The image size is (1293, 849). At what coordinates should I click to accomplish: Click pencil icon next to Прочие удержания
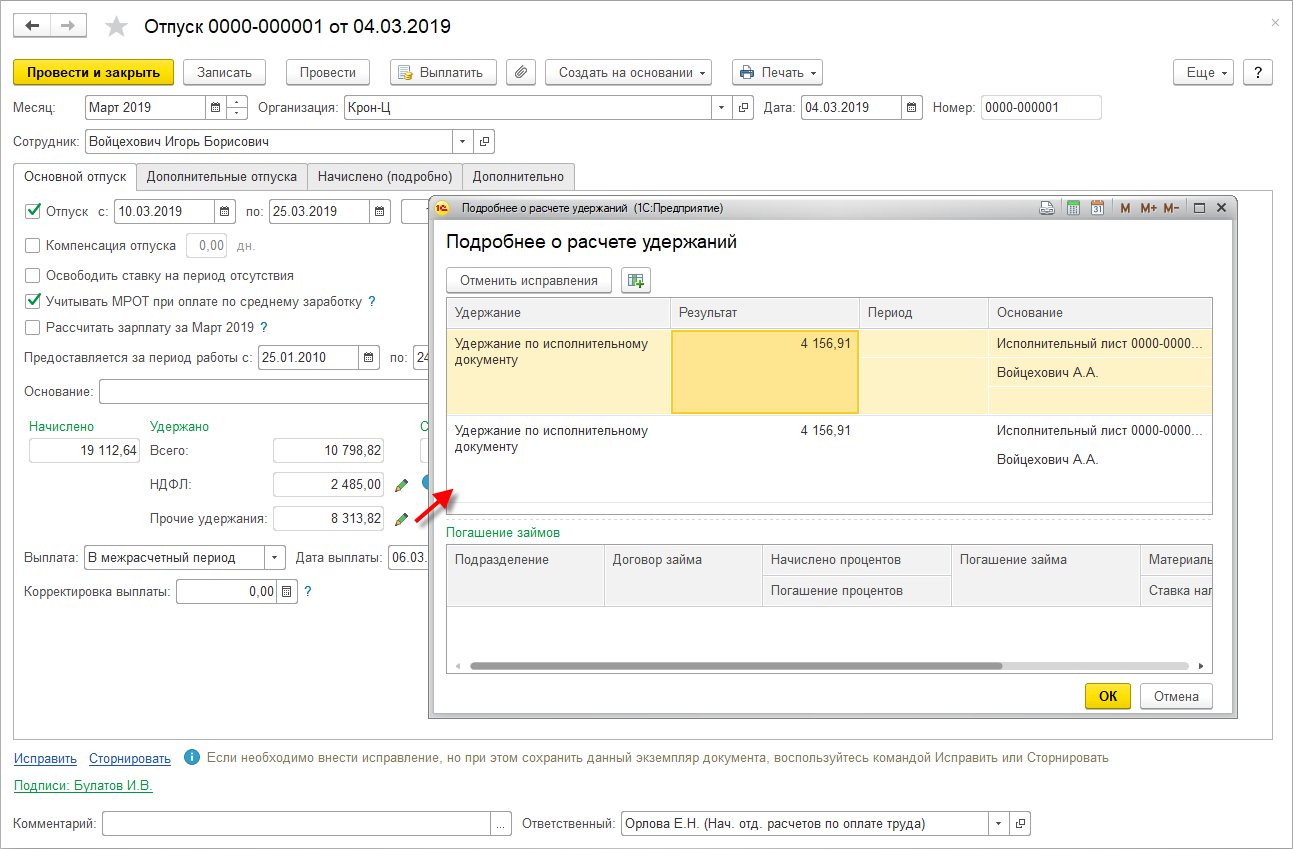(x=401, y=519)
